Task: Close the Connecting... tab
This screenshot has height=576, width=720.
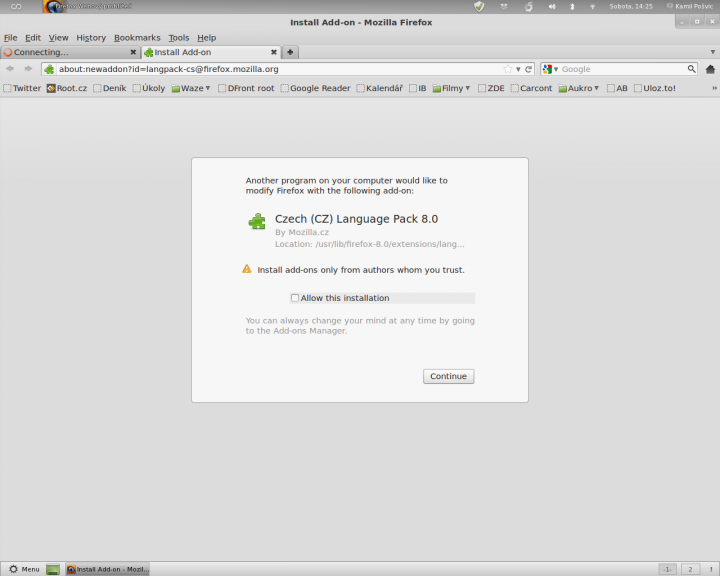Action: point(133,52)
